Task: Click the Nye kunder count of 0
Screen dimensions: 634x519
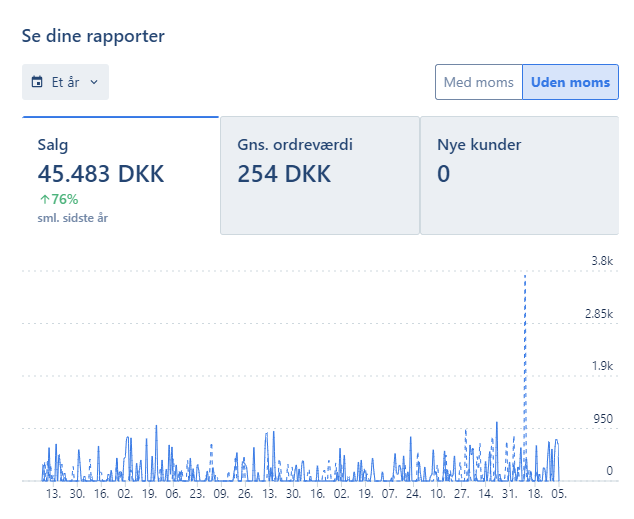Action: click(x=444, y=173)
